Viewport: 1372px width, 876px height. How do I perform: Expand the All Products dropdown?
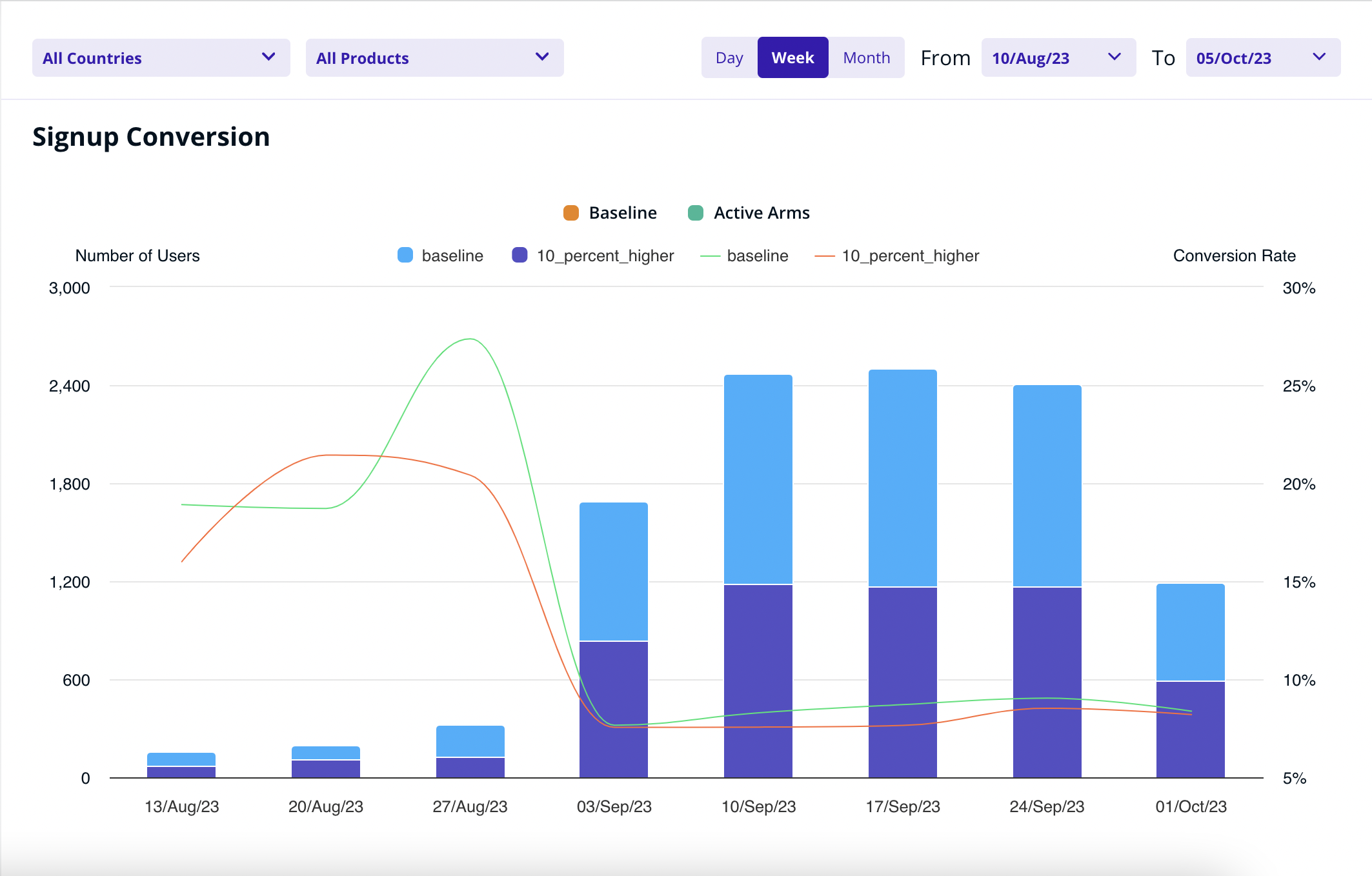[434, 58]
